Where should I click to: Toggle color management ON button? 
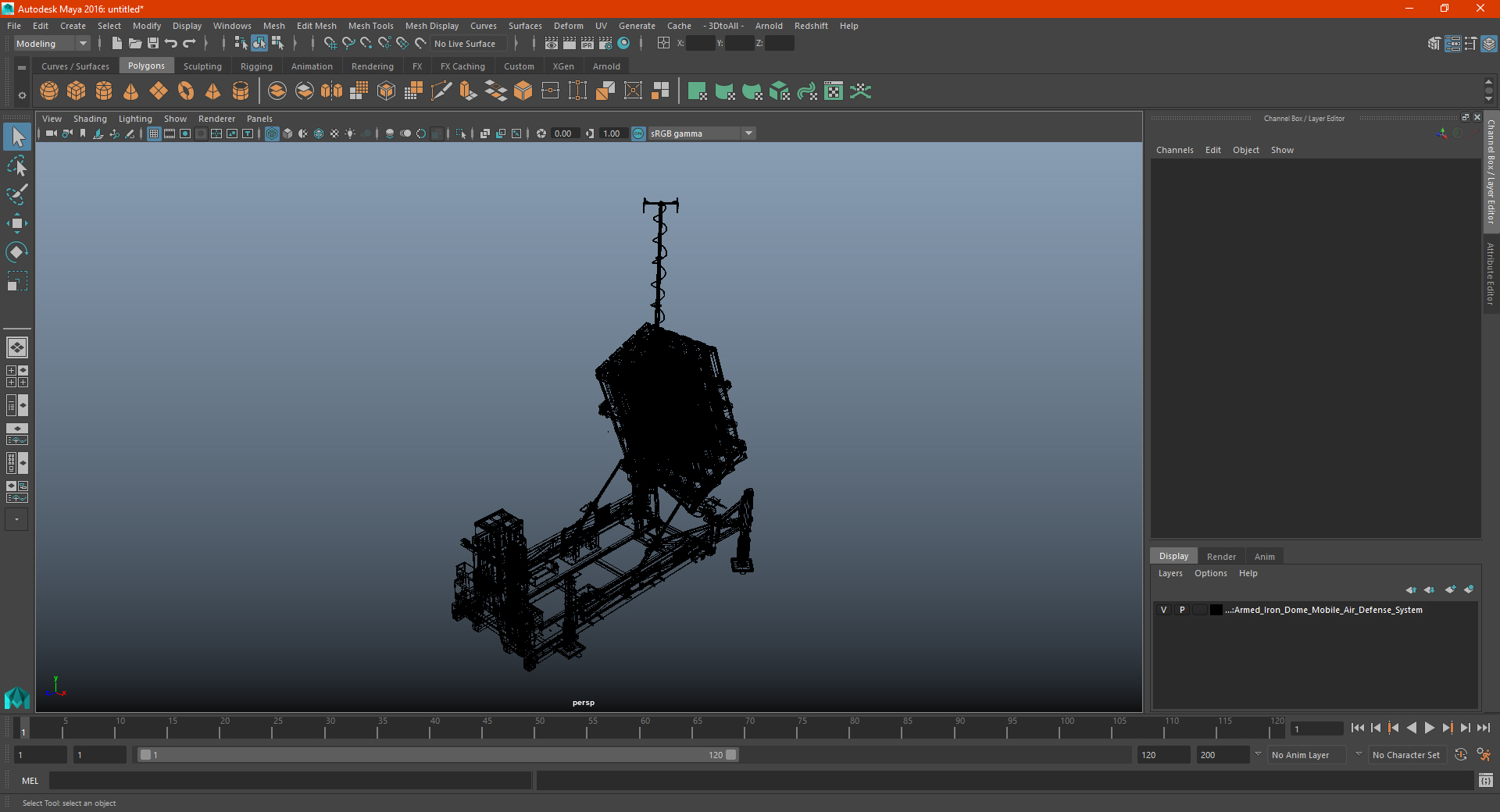point(638,134)
